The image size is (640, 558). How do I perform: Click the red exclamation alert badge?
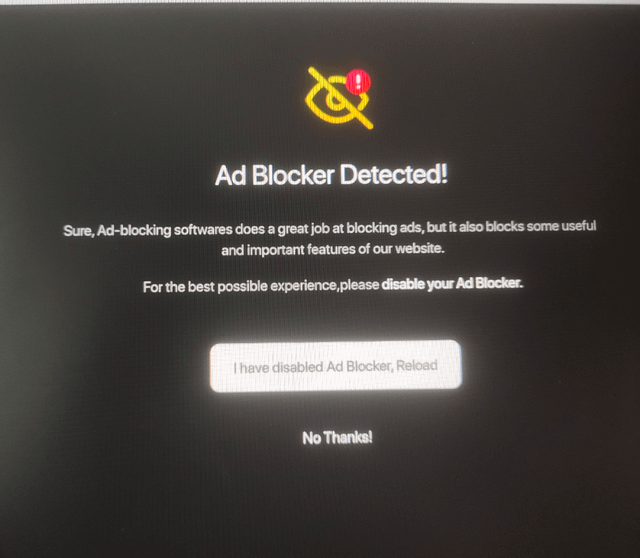pyautogui.click(x=358, y=82)
